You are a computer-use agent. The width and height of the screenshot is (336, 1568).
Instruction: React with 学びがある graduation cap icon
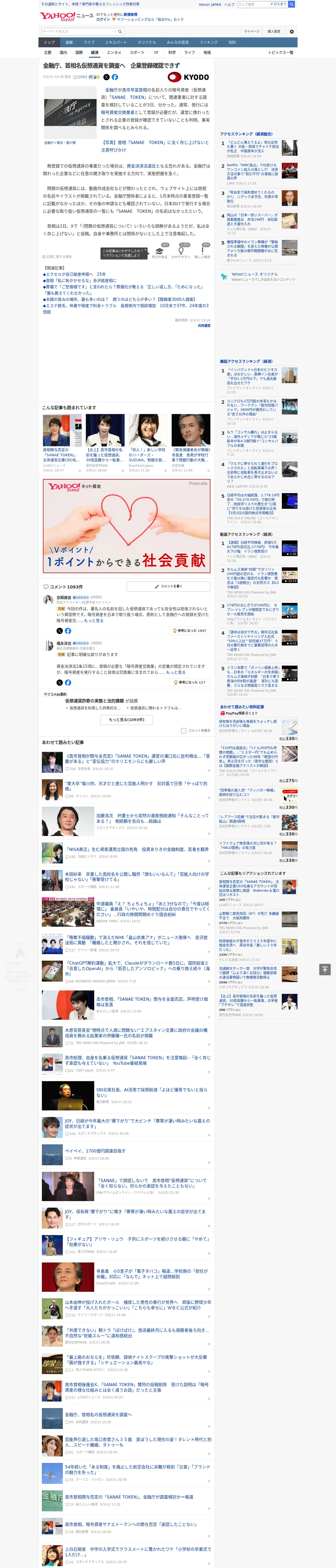click(x=160, y=251)
